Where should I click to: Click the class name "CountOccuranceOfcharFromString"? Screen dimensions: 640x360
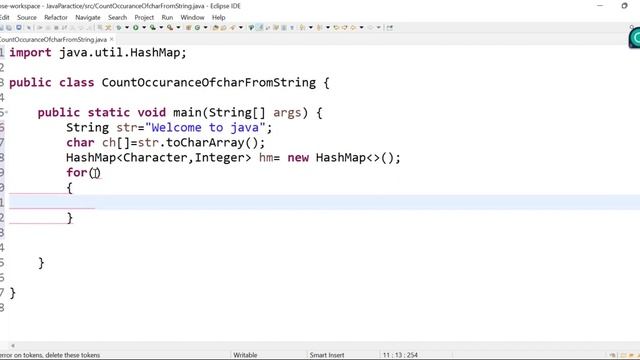click(x=209, y=82)
